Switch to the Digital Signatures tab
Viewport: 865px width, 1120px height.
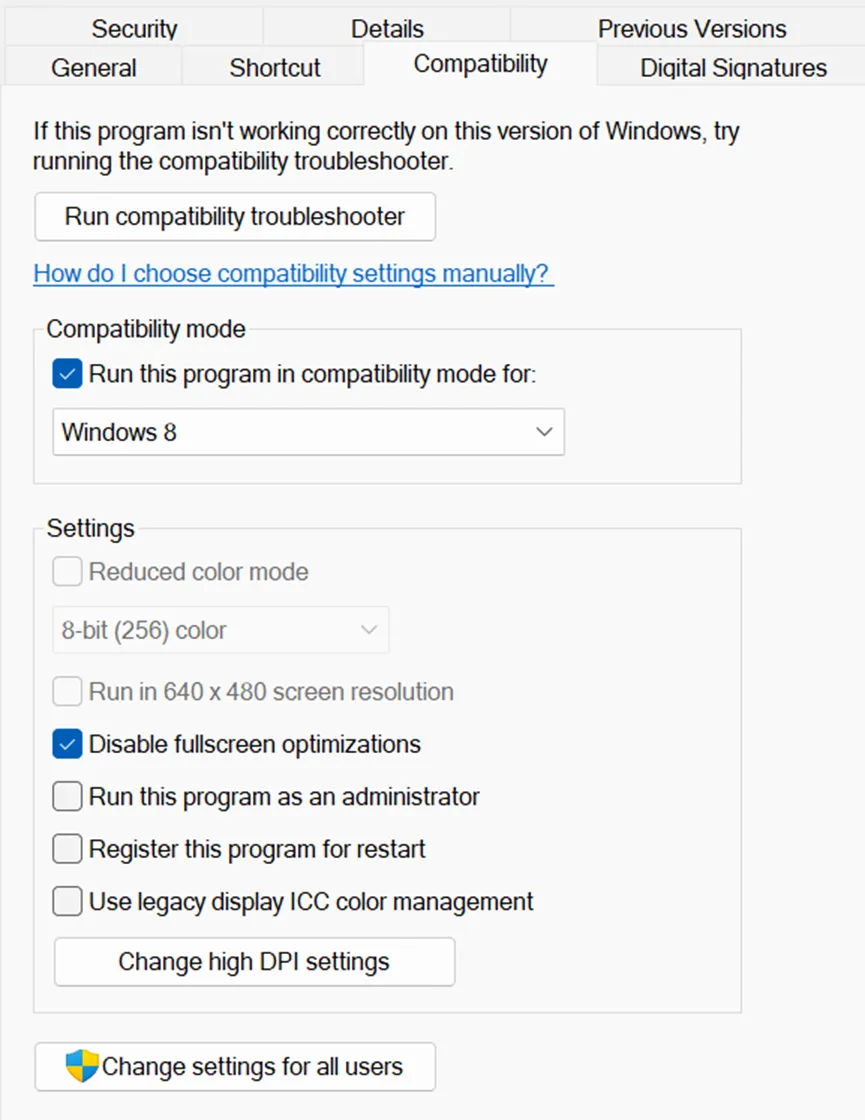click(733, 68)
